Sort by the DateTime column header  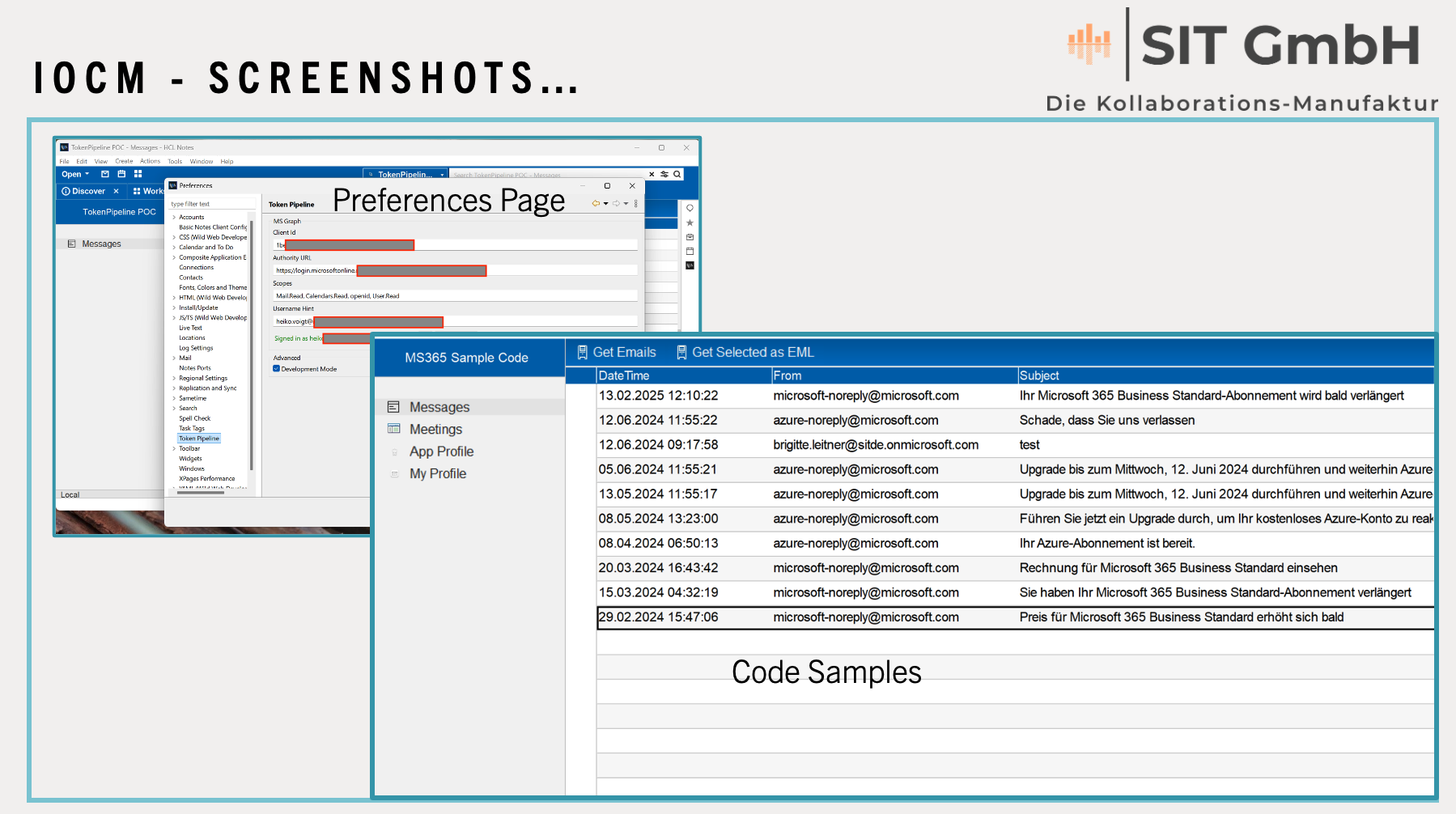pos(684,375)
